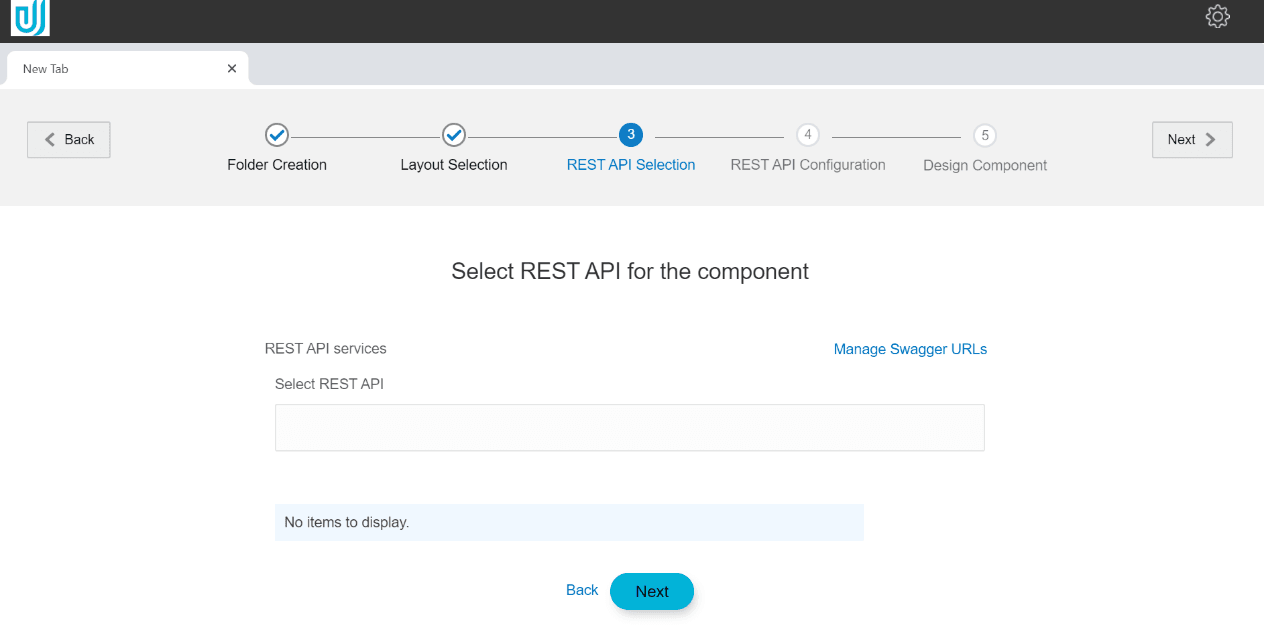This screenshot has width=1264, height=640.
Task: Click the back chevron arrow icon
Action: pos(50,139)
